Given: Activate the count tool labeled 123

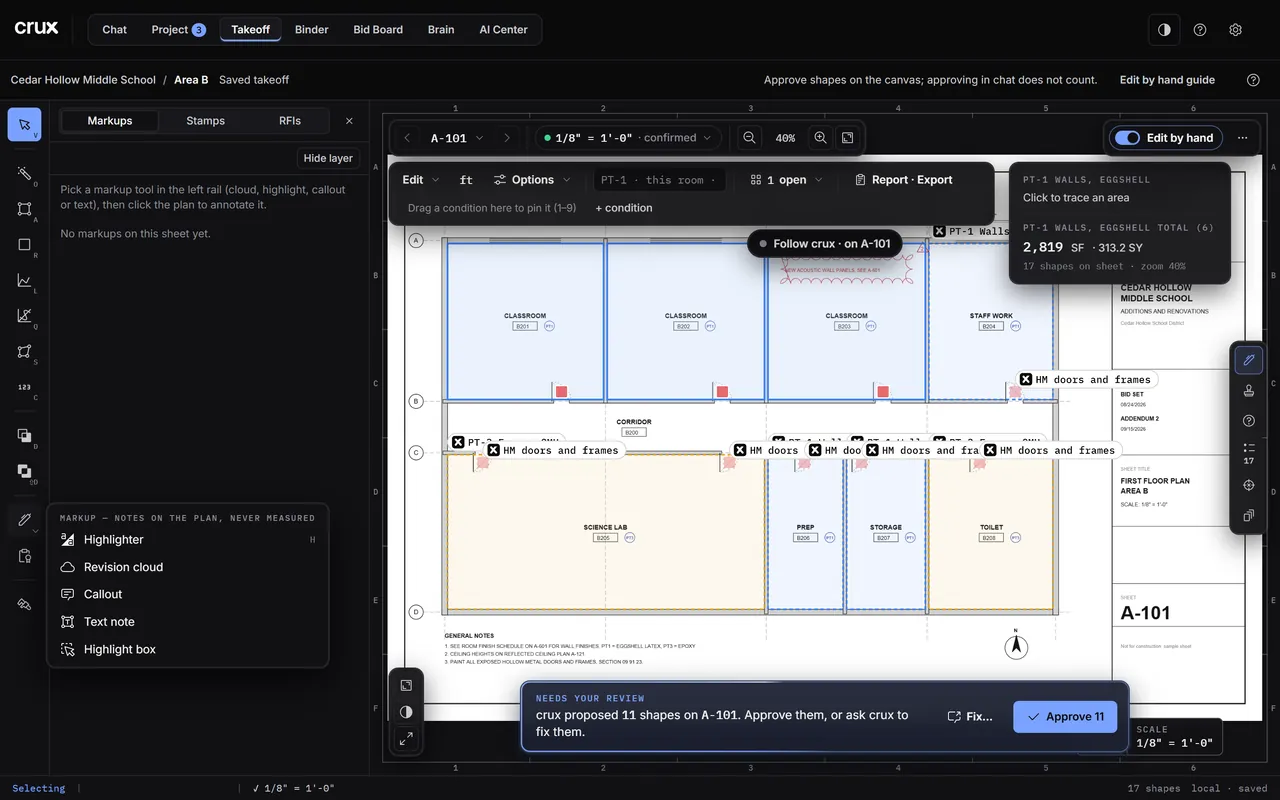Looking at the screenshot, I should tap(24, 388).
